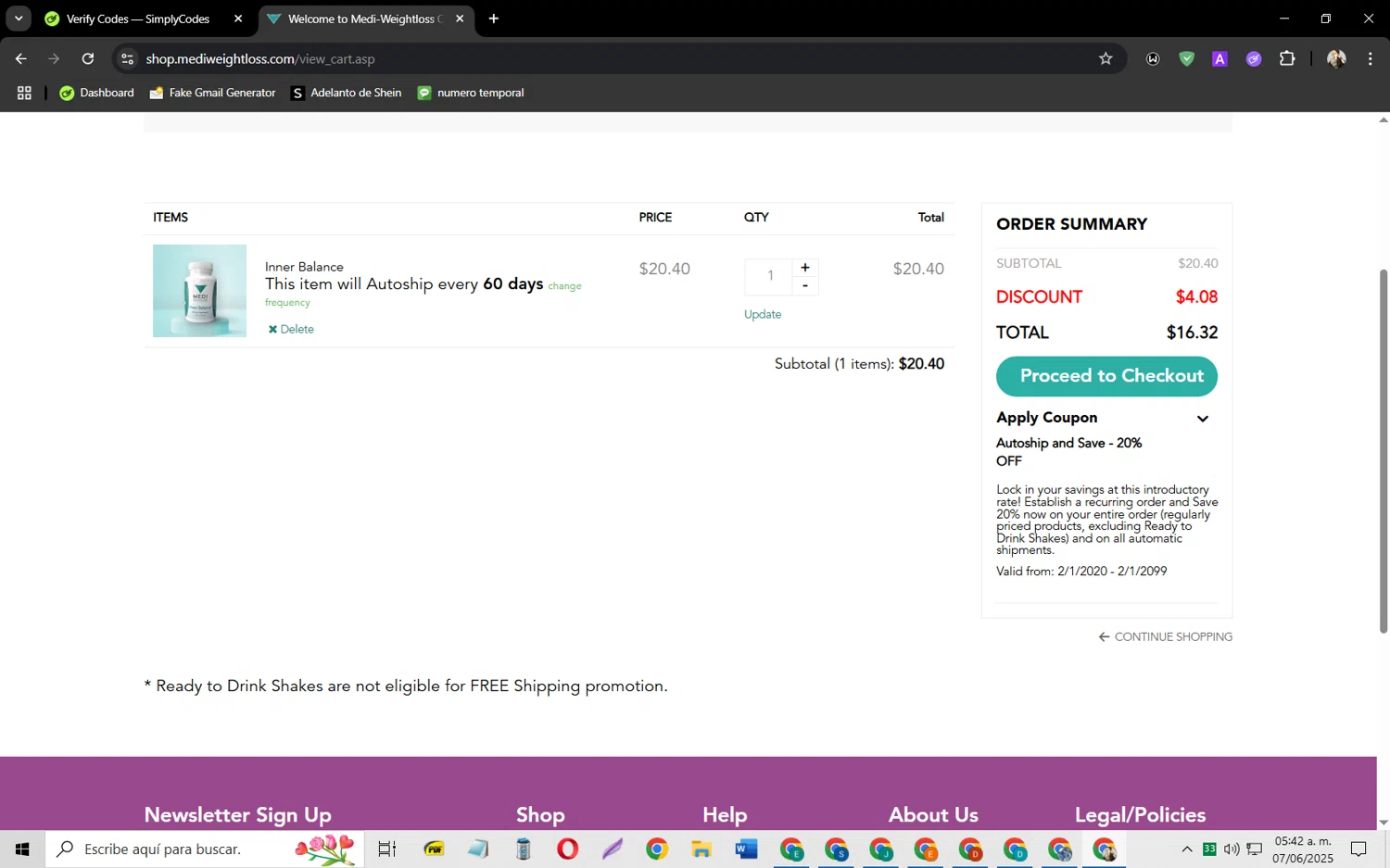The image size is (1390, 868).
Task: Open the notification center icon
Action: [x=1358, y=849]
